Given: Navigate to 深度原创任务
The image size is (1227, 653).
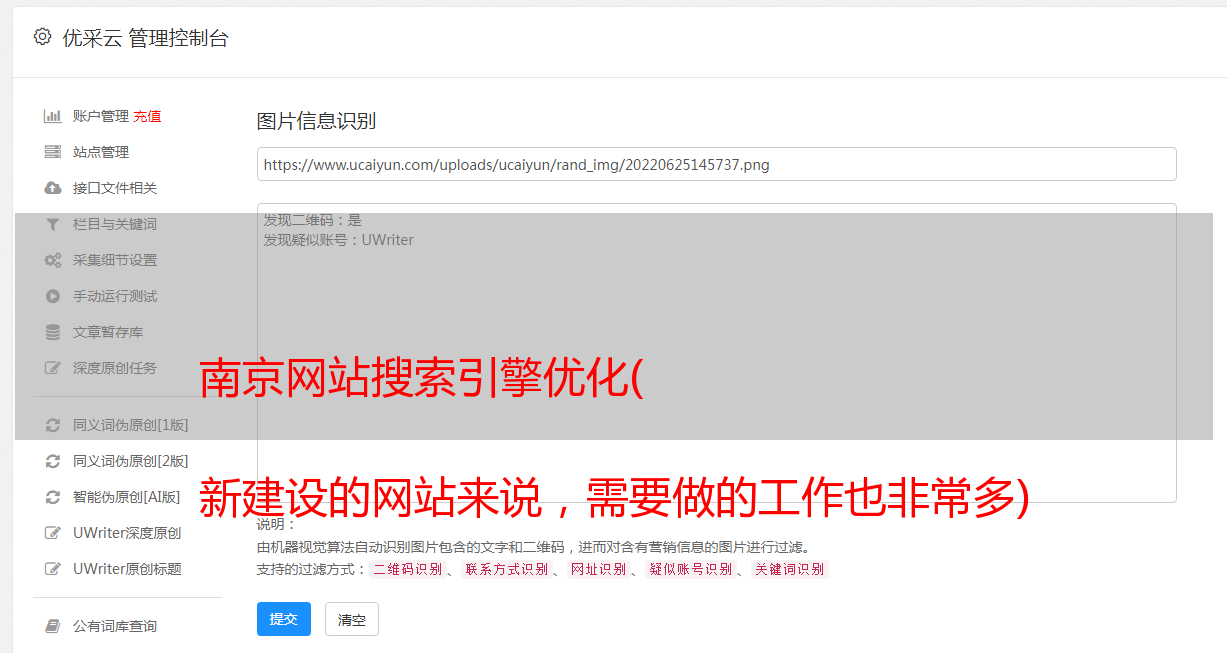Looking at the screenshot, I should (115, 368).
